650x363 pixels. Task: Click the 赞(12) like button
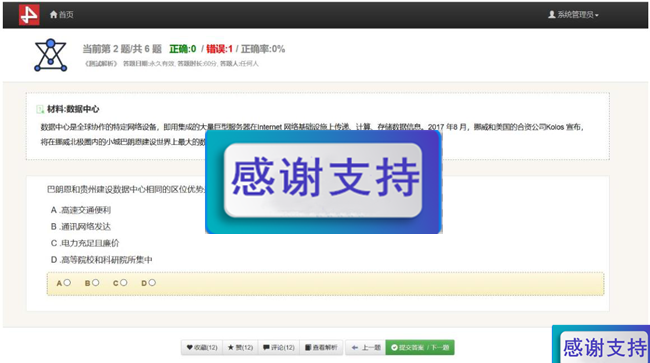click(240, 347)
